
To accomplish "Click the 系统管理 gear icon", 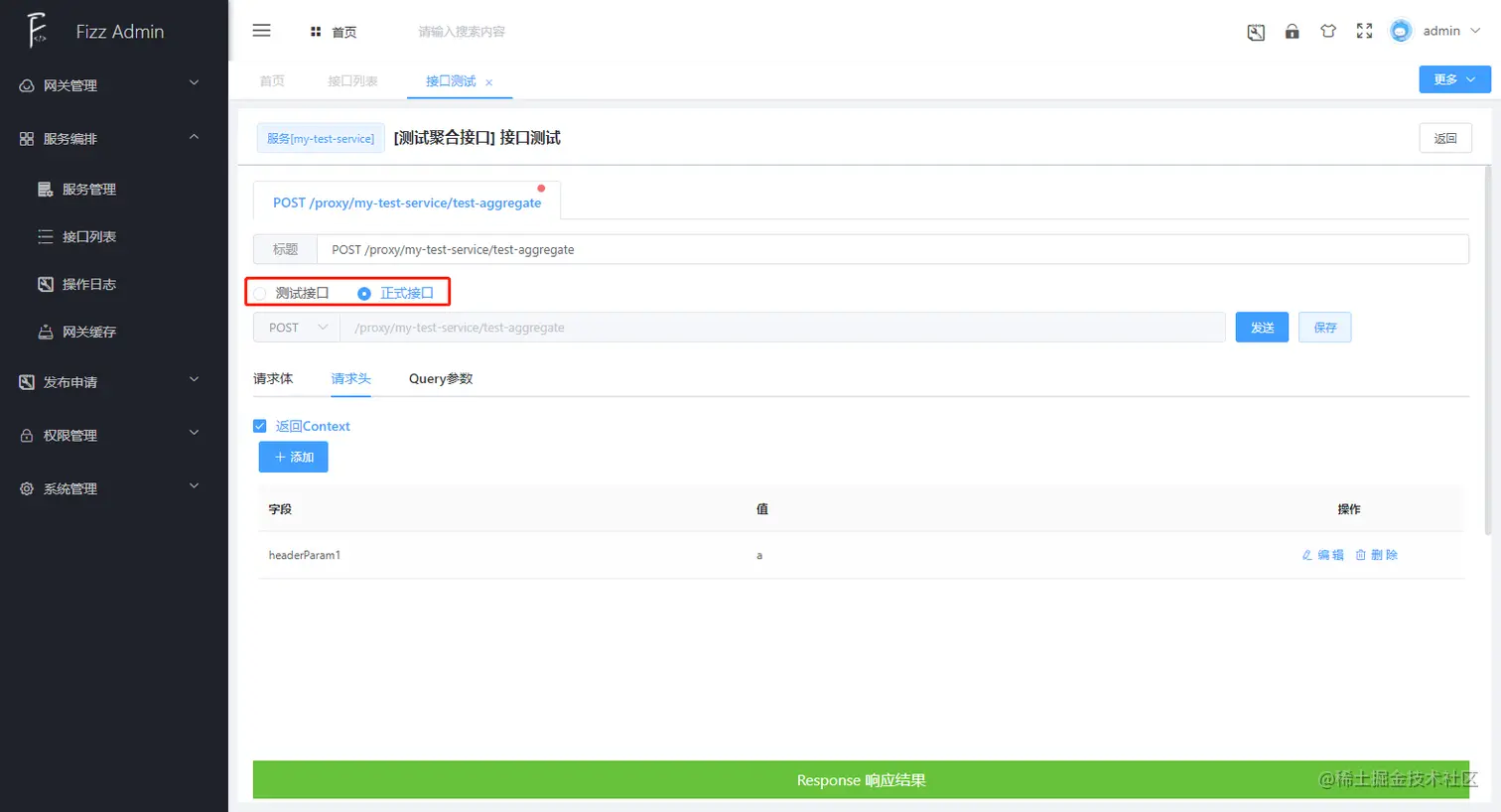I will [27, 488].
